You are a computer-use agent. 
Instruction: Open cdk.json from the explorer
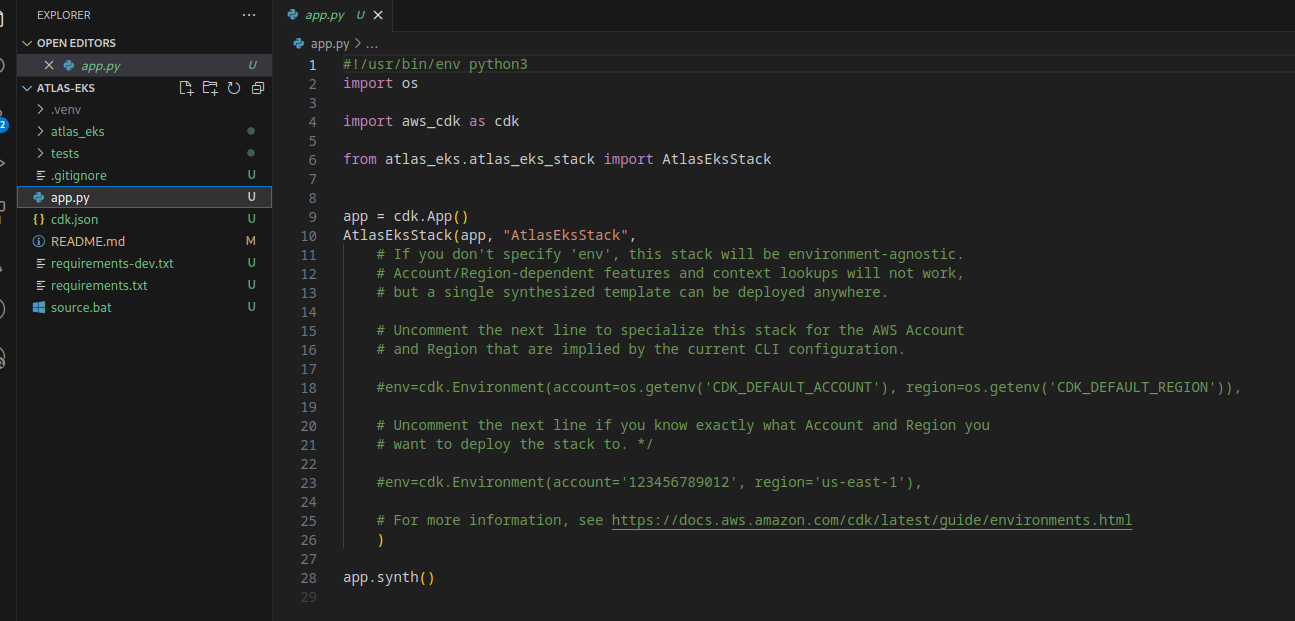[x=74, y=219]
